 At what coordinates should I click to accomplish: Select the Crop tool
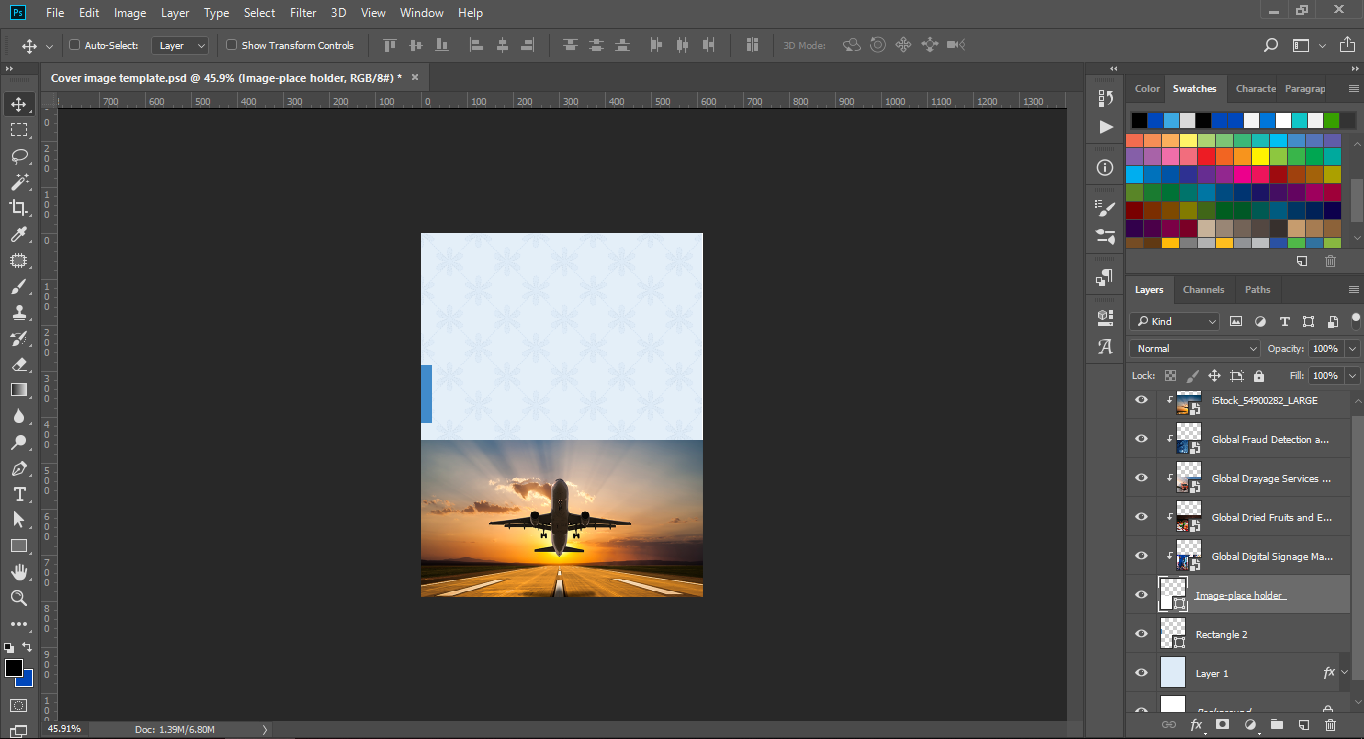(x=21, y=208)
